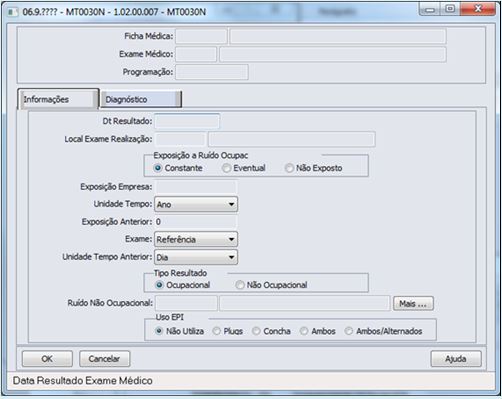Maximize the MT0030N window
502x399 pixels.
click(450, 10)
